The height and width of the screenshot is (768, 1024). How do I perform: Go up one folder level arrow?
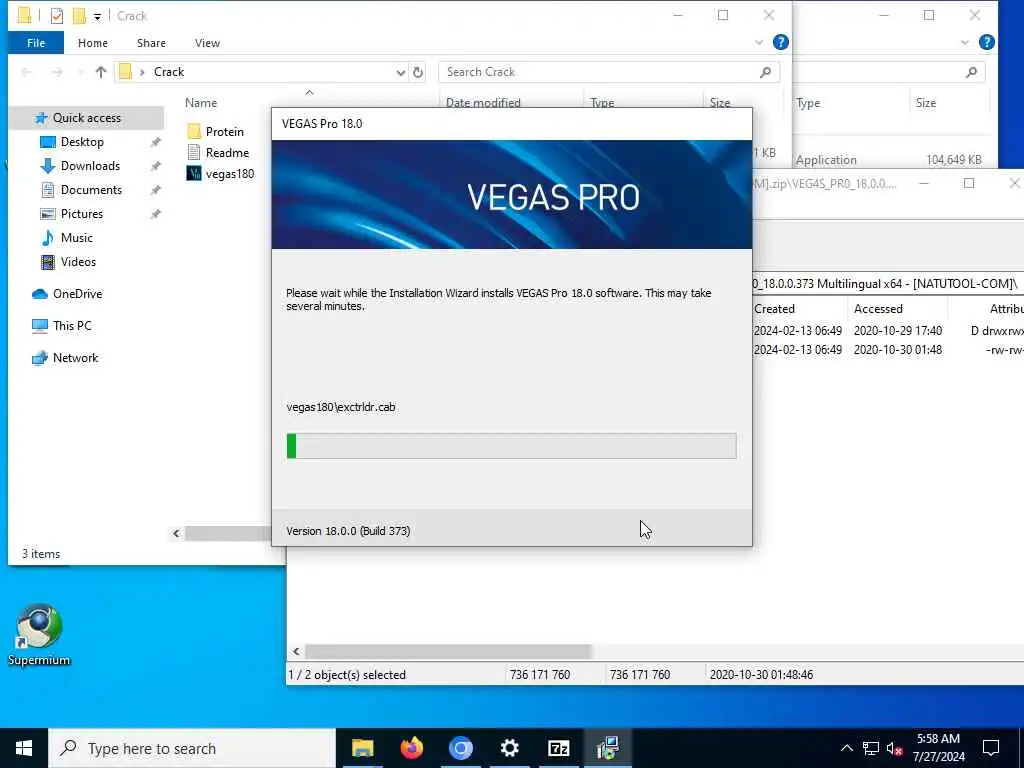[101, 72]
